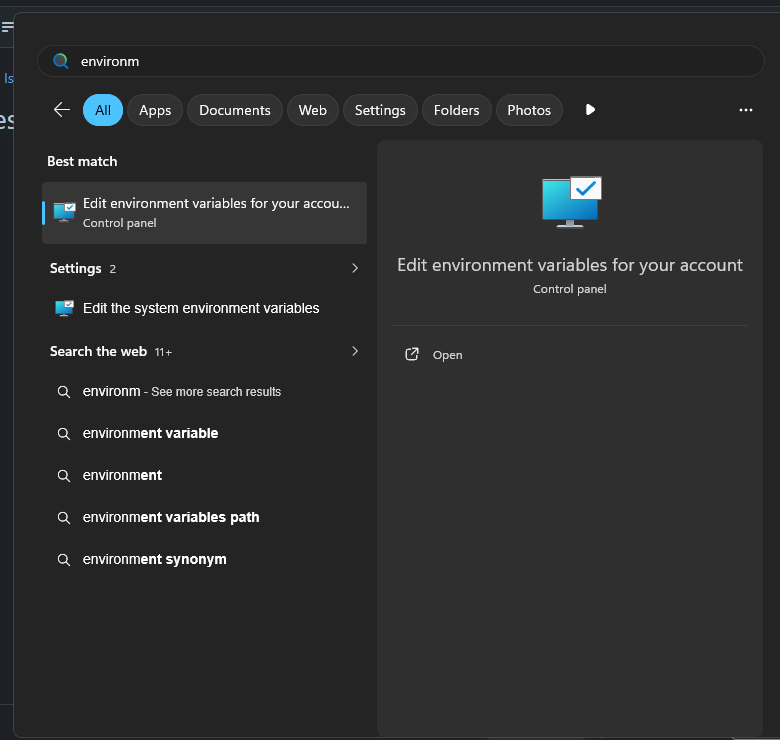The image size is (780, 740).
Task: Select the All filter tab
Action: pos(103,110)
